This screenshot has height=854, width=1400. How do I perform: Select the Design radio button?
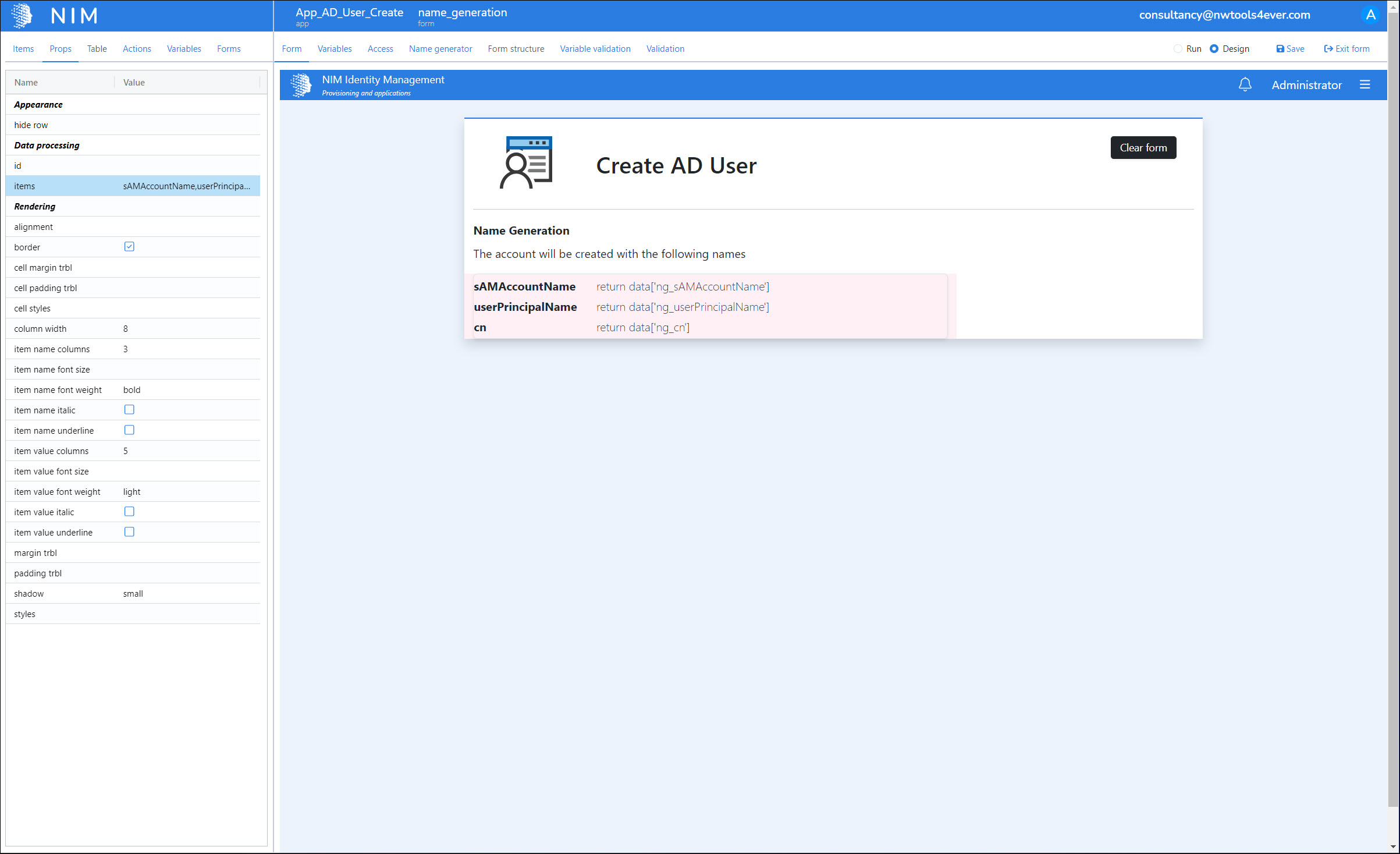[1214, 49]
